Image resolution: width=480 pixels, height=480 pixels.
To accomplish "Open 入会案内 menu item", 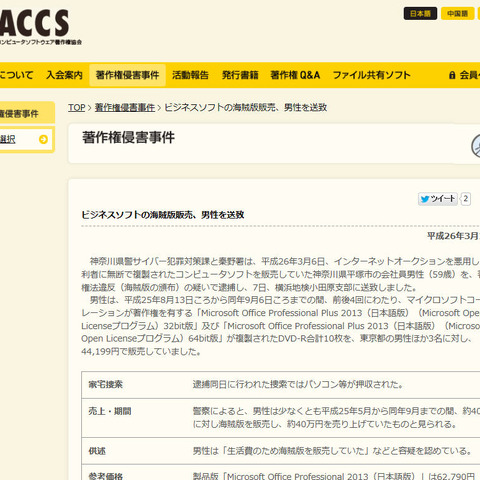I will [64, 75].
